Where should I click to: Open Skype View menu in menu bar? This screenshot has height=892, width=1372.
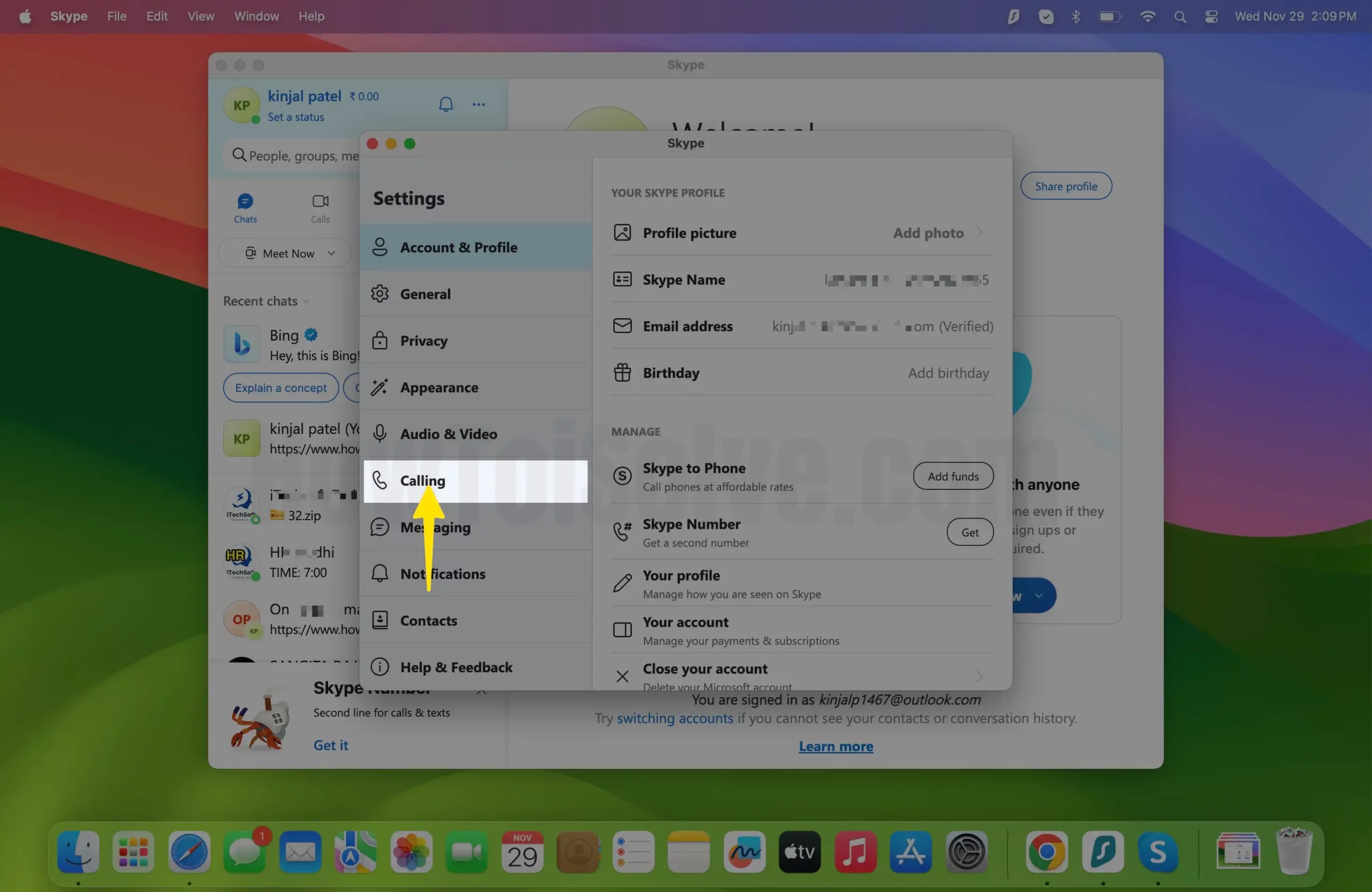pyautogui.click(x=200, y=16)
